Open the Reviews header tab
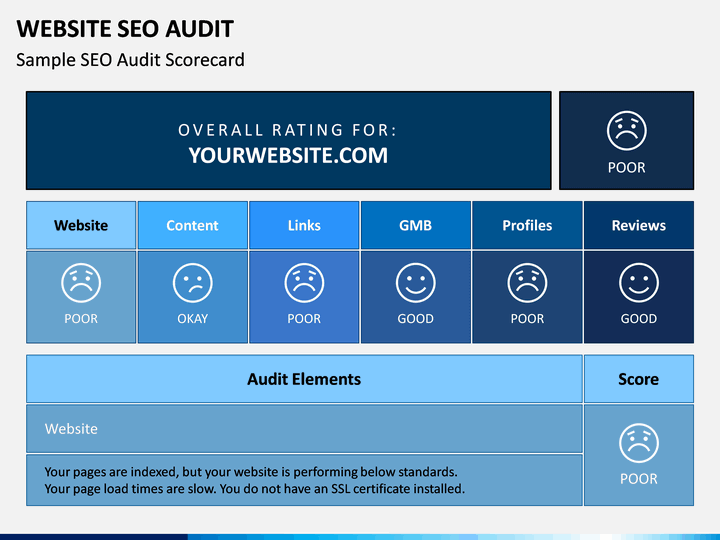The width and height of the screenshot is (720, 540). click(x=639, y=225)
